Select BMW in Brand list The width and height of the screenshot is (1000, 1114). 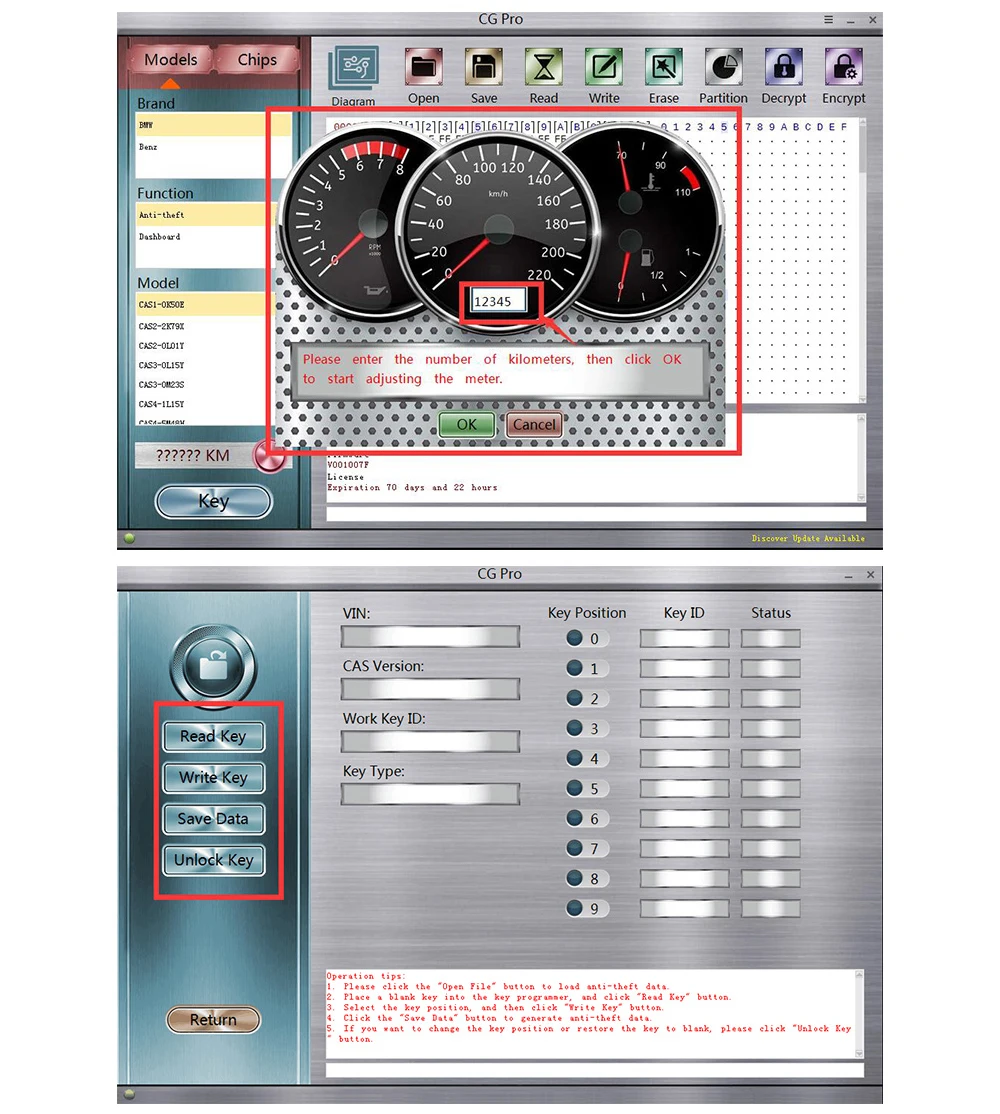(213, 125)
